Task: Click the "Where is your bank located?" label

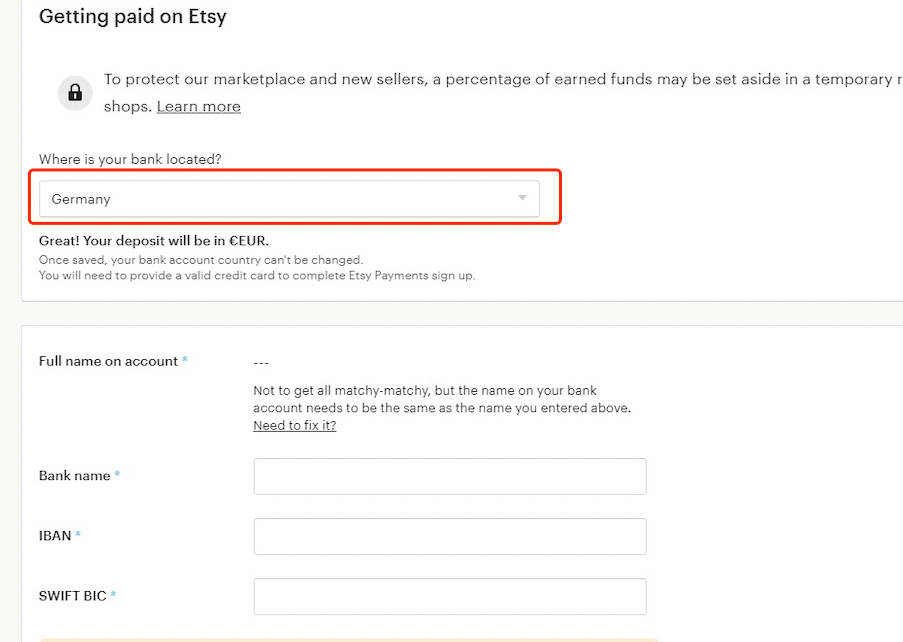Action: [x=112, y=159]
